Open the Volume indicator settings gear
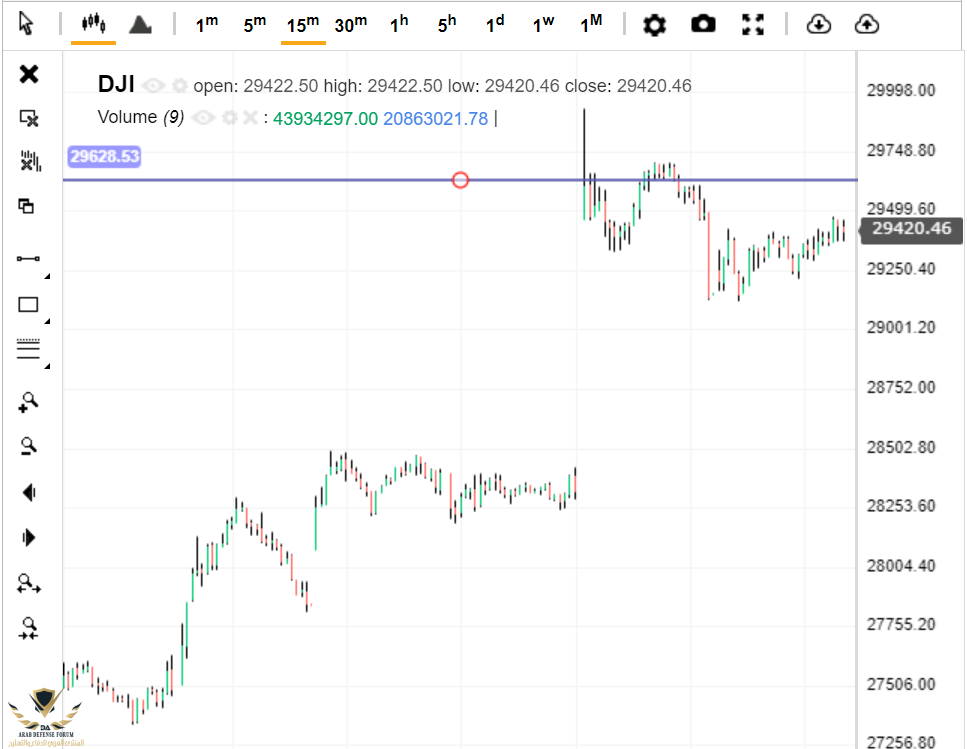Screen dimensions: 967x749 (229, 118)
